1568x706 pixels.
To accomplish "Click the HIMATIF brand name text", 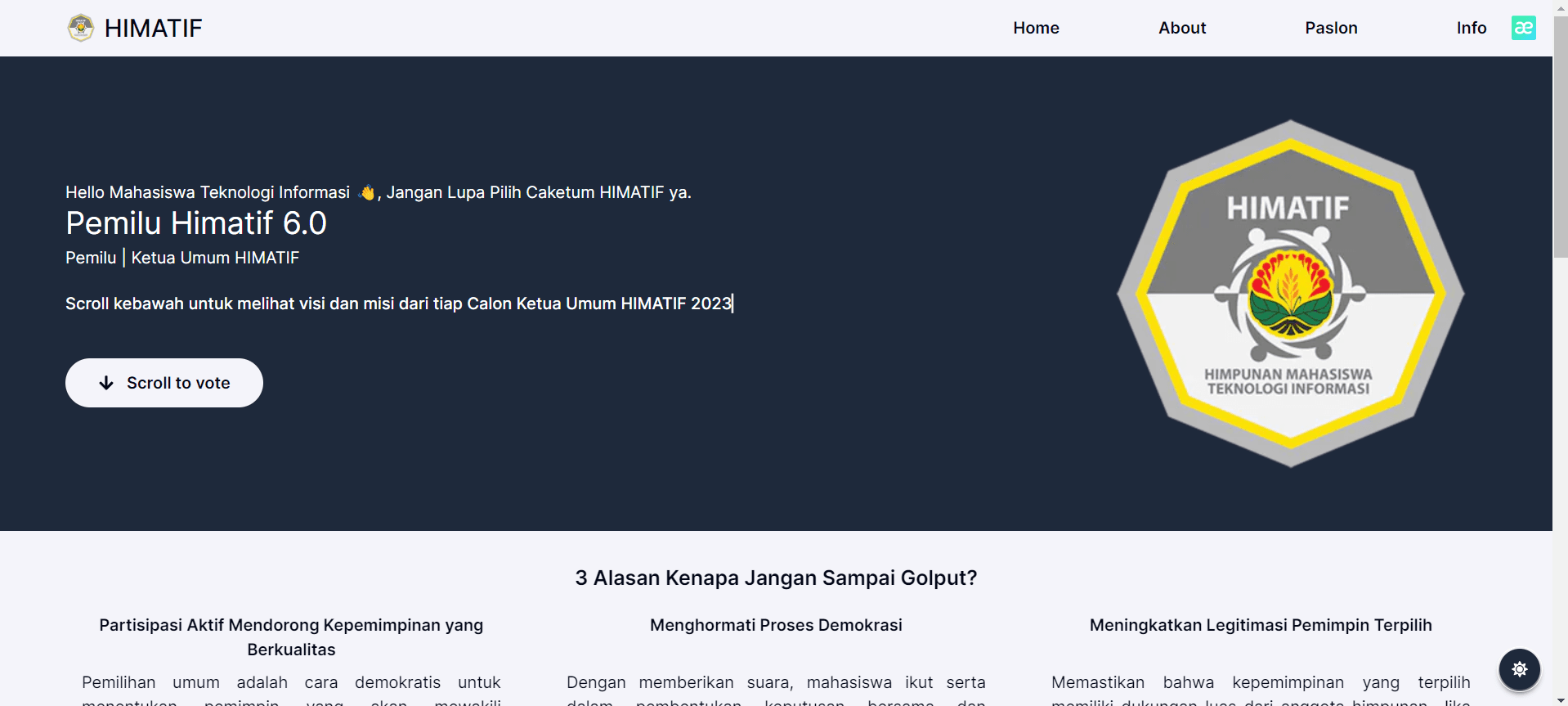I will [153, 29].
